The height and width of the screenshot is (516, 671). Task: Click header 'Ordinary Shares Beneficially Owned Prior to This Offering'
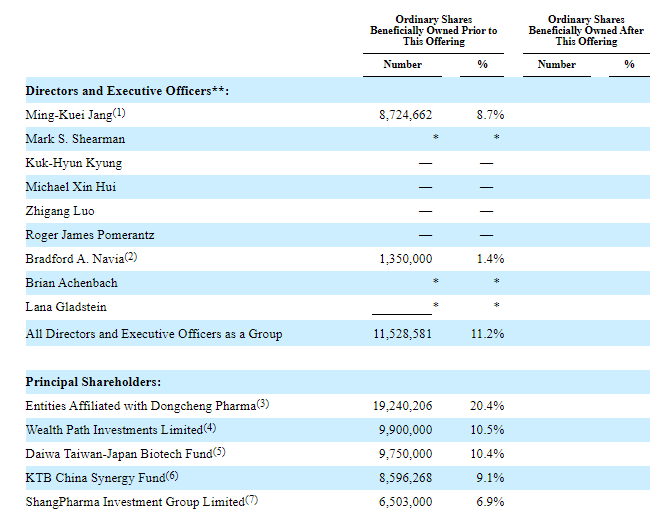tap(433, 30)
